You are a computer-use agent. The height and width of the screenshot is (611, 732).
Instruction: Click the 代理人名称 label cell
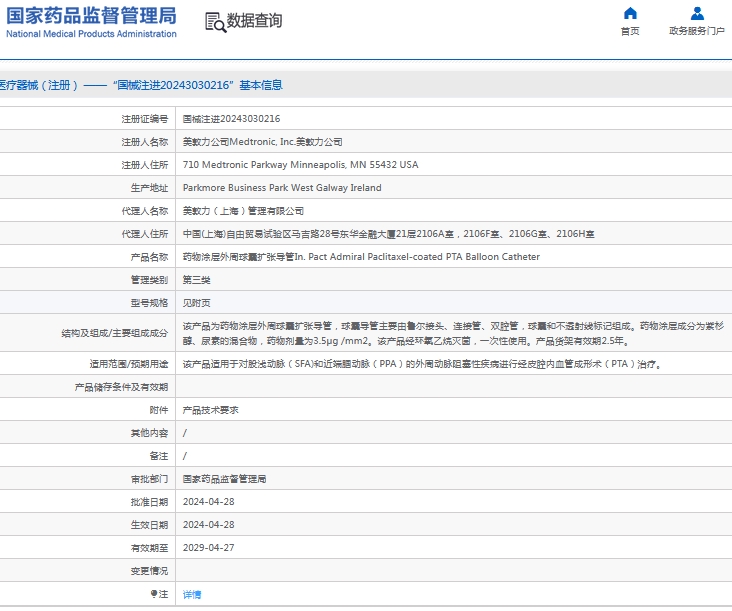(x=88, y=211)
